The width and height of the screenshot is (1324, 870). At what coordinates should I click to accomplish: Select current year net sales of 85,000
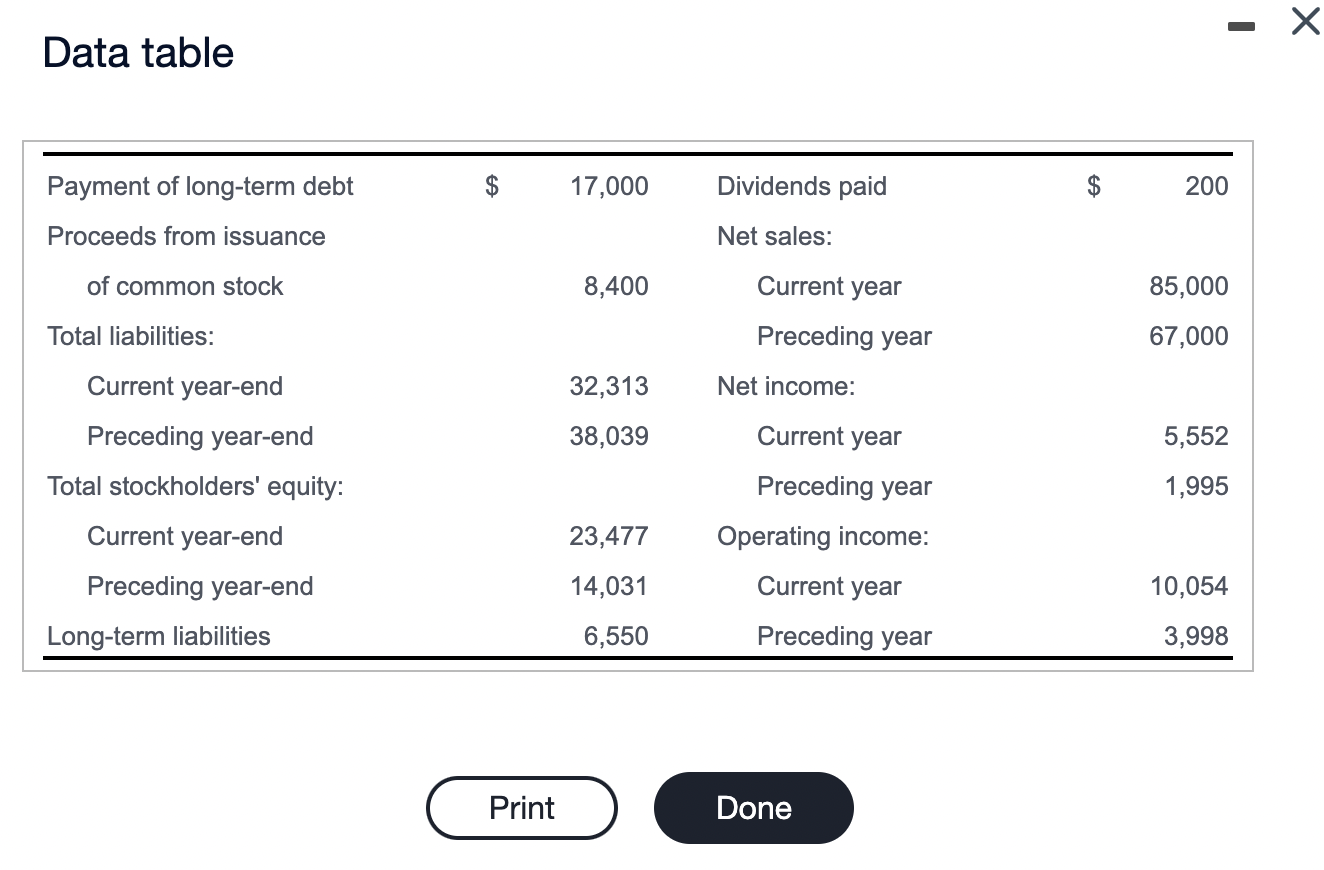point(1190,286)
